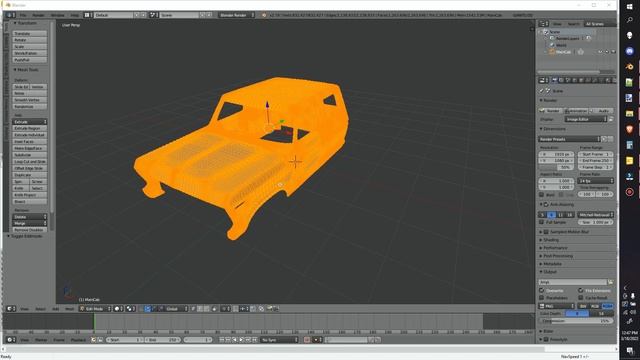Click the RenderLayers item in outliner

pyautogui.click(x=567, y=38)
